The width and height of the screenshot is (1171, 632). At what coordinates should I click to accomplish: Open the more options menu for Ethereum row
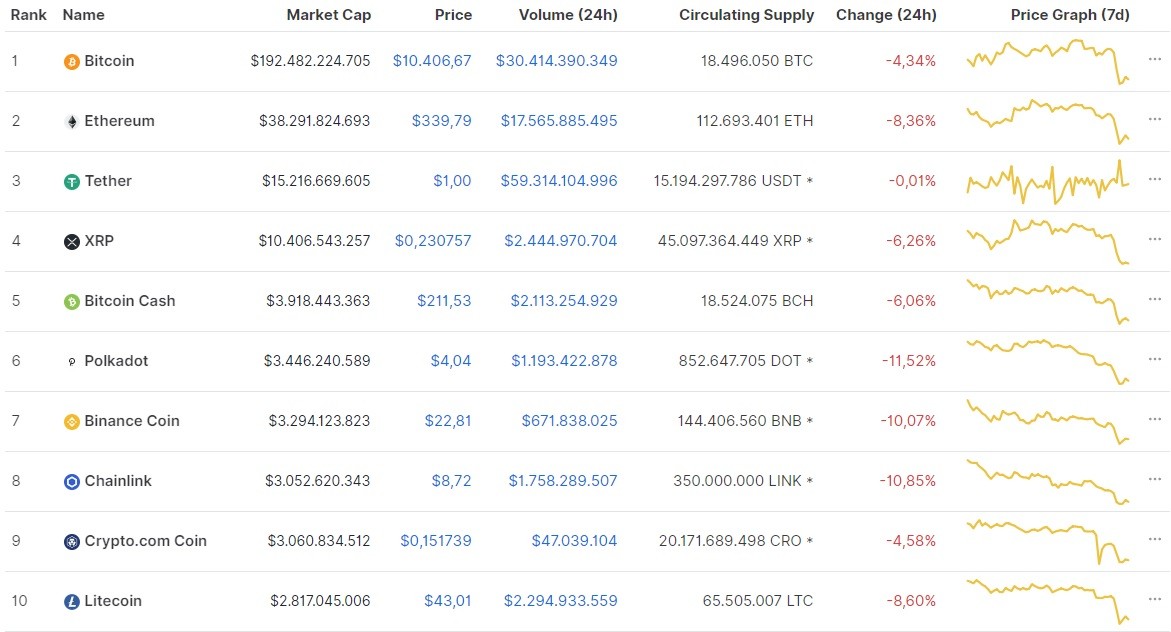click(1155, 121)
